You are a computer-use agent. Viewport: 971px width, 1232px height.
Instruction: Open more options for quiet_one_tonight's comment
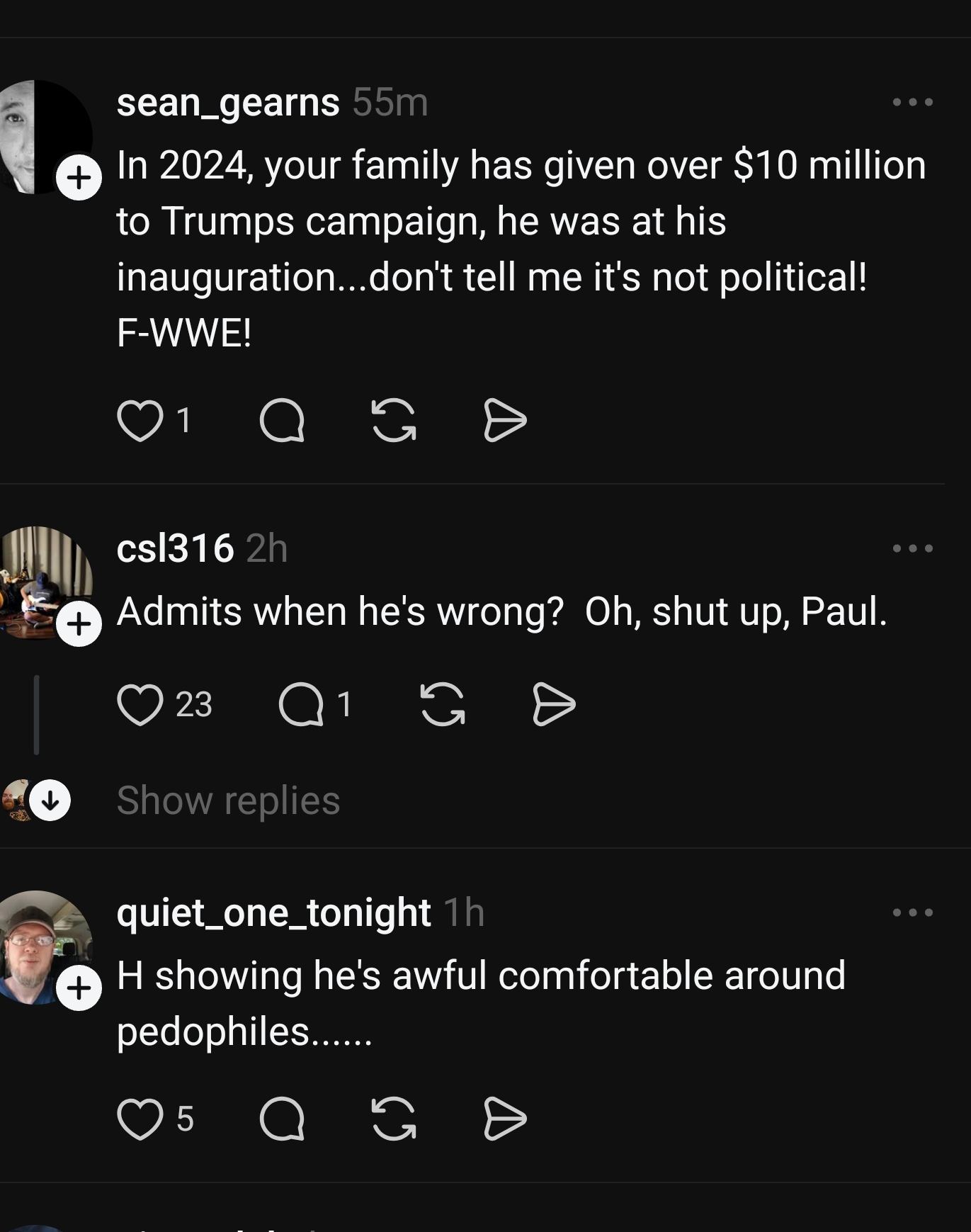(912, 912)
